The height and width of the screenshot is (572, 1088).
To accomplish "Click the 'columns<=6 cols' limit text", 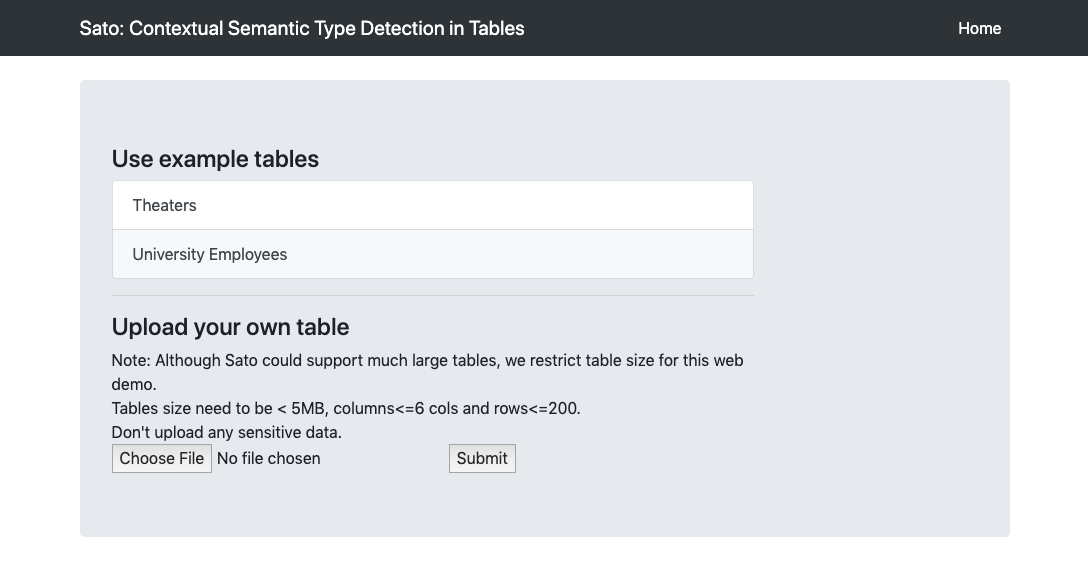I will click(396, 408).
